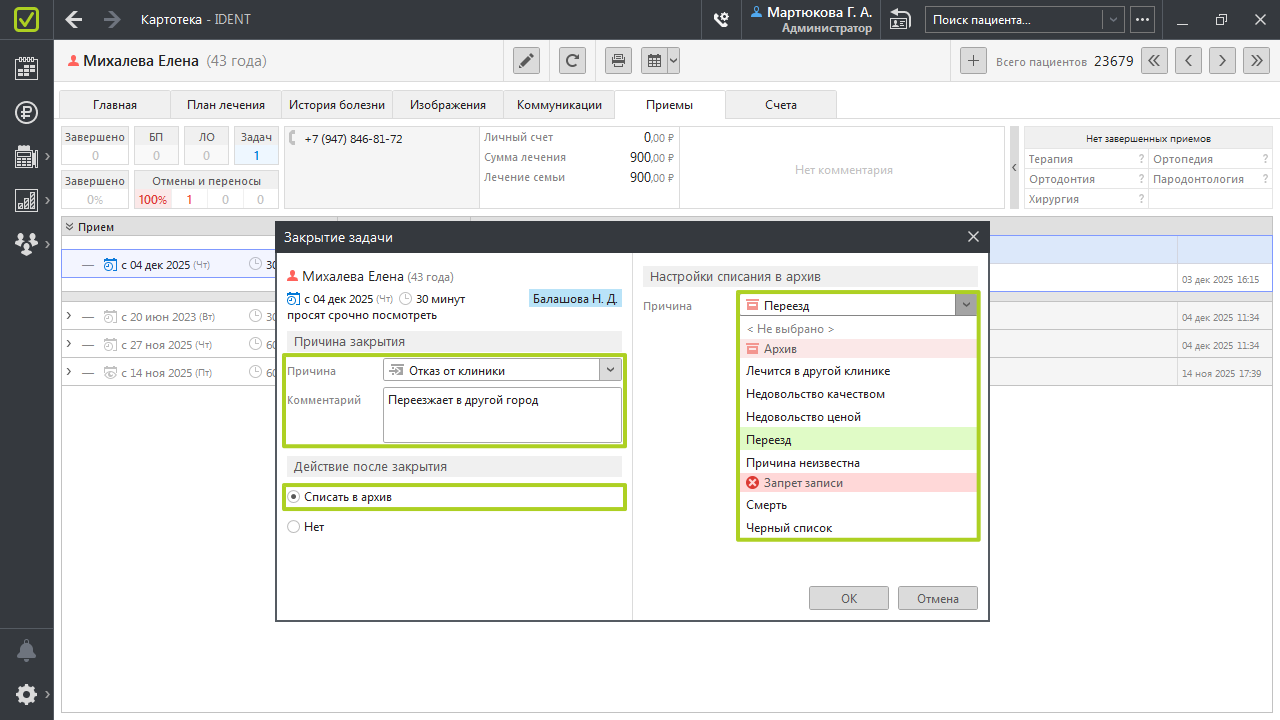Viewport: 1280px width, 720px height.
Task: Choose 'Недовольство ценой' from the list
Action: point(803,417)
